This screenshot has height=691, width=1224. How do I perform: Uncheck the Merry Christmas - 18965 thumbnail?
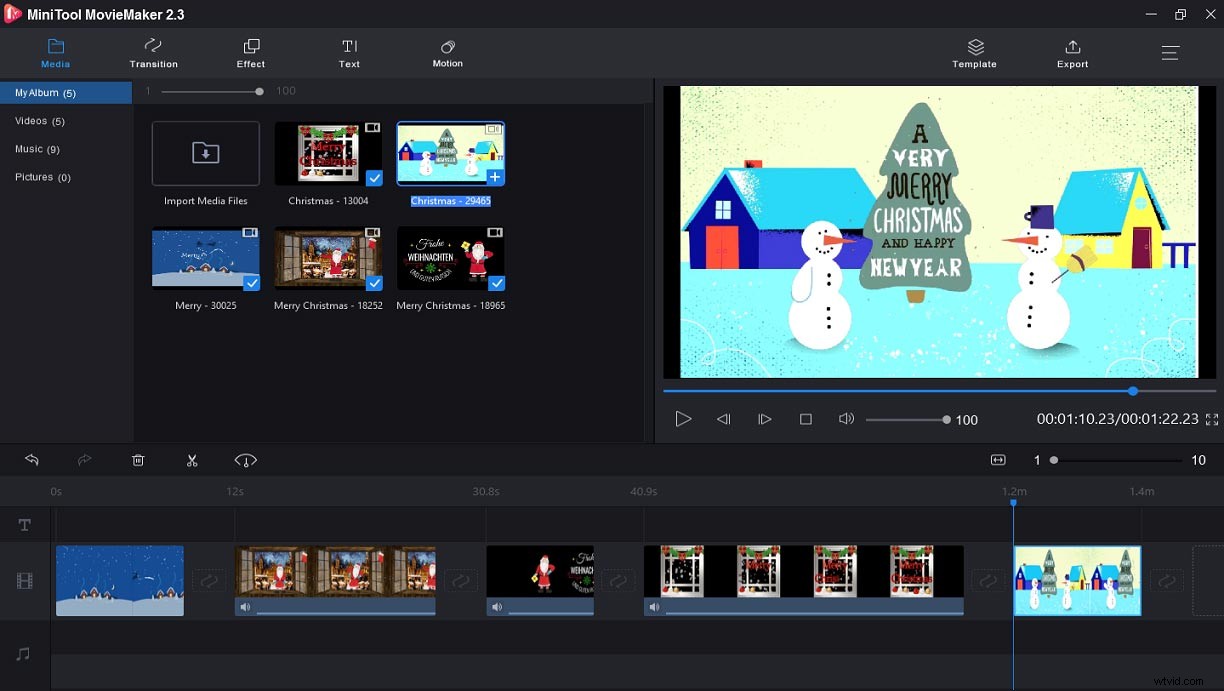click(497, 283)
